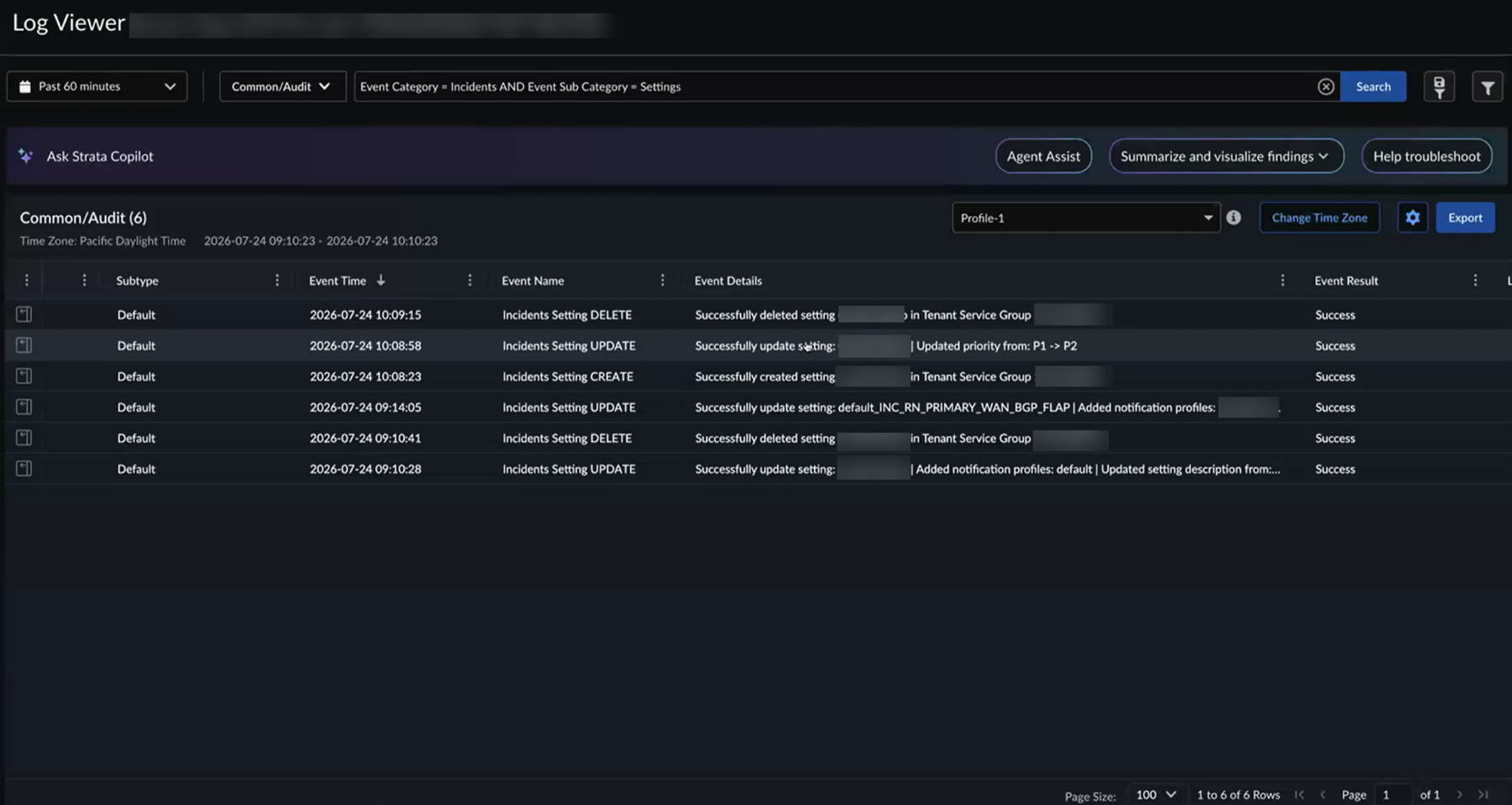Open the Past 60 minutes time dropdown
Image resolution: width=1512 pixels, height=805 pixels.
tap(97, 87)
